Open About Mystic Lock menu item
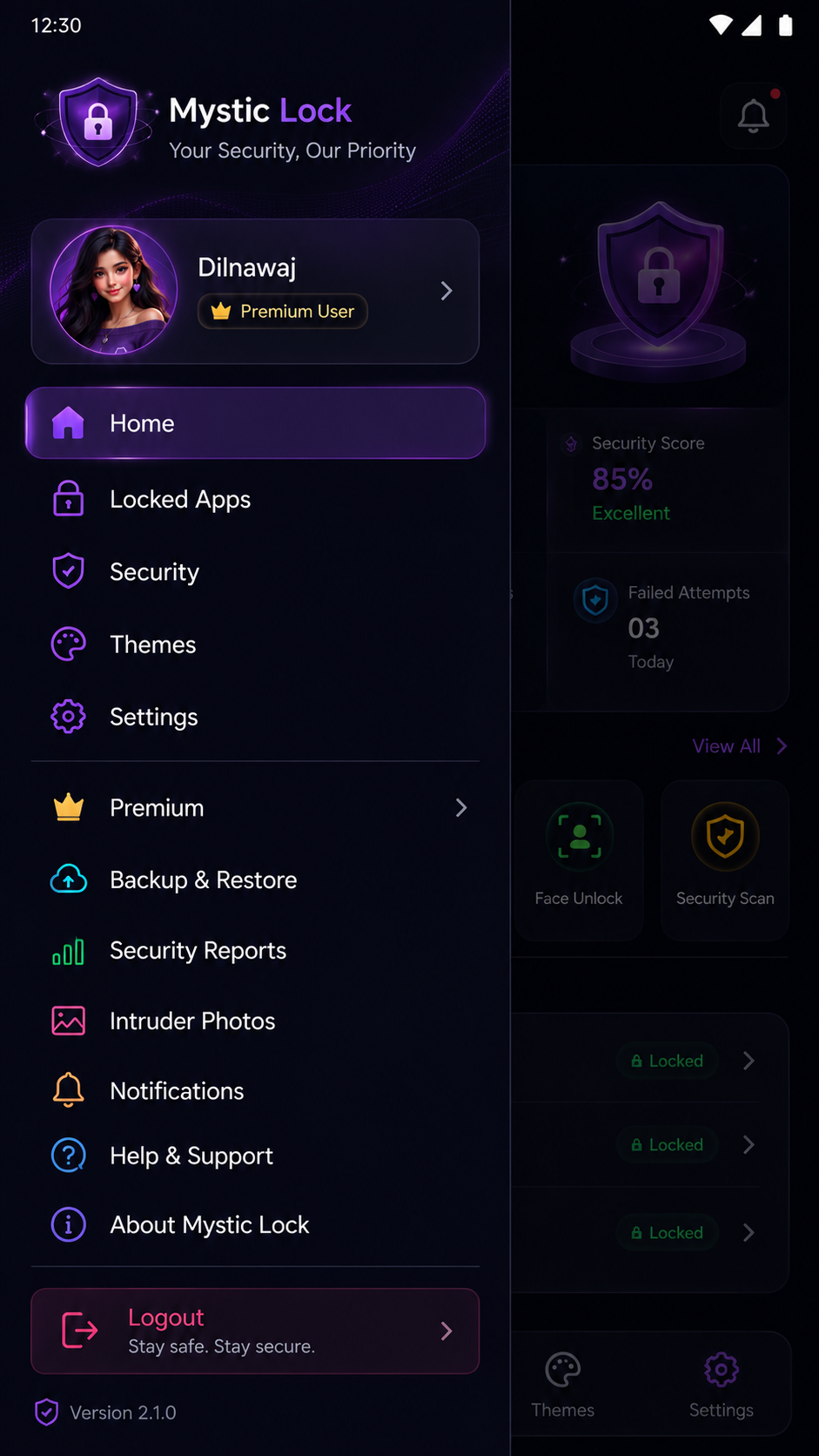This screenshot has height=1456, width=819. [255, 1224]
